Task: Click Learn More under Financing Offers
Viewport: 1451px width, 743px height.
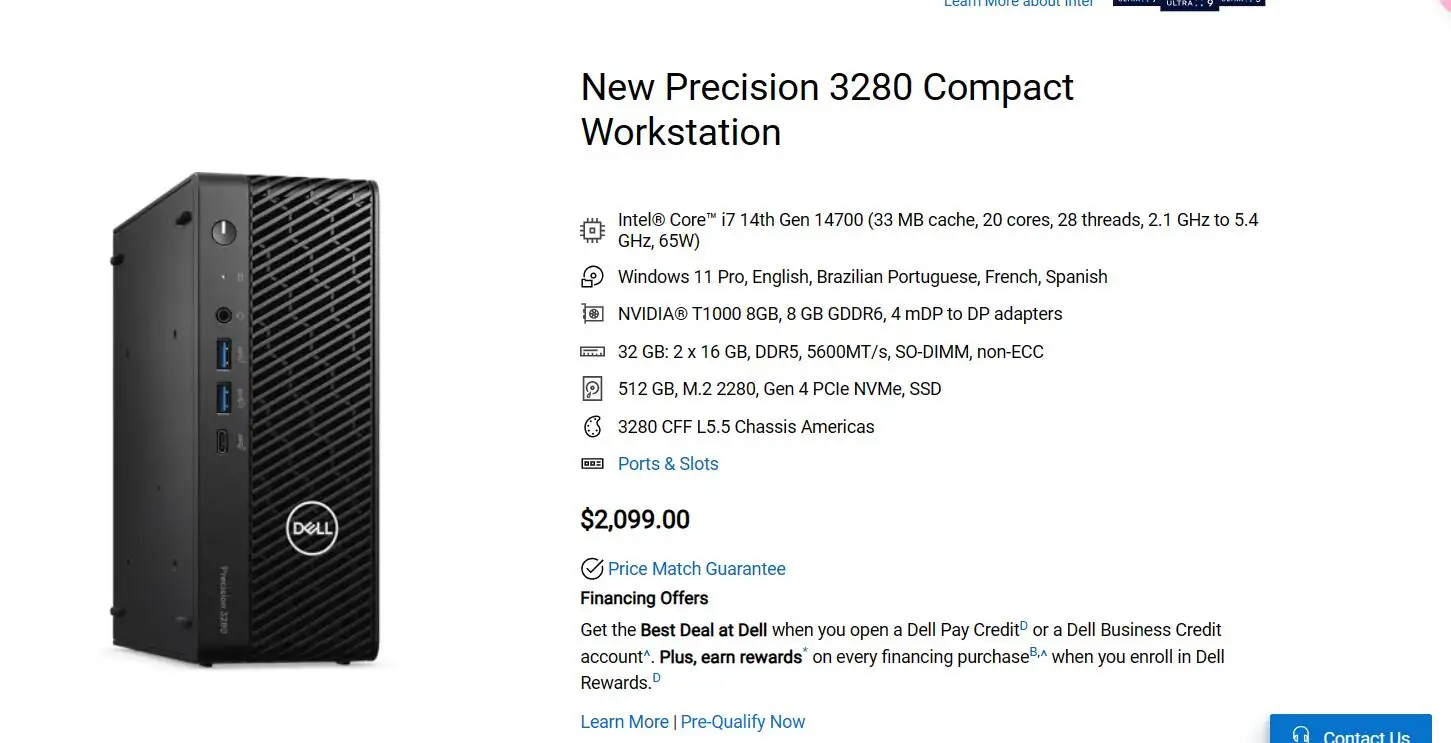Action: click(624, 721)
